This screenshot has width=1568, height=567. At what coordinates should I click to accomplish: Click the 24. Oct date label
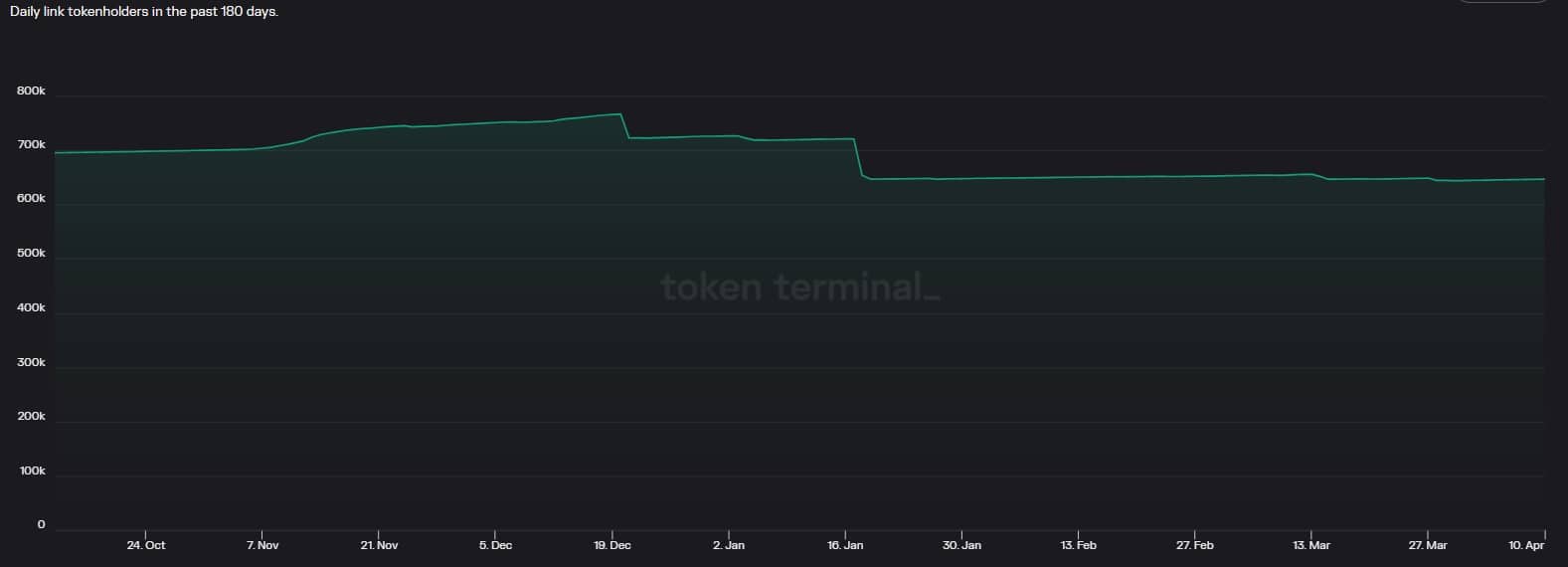coord(146,546)
